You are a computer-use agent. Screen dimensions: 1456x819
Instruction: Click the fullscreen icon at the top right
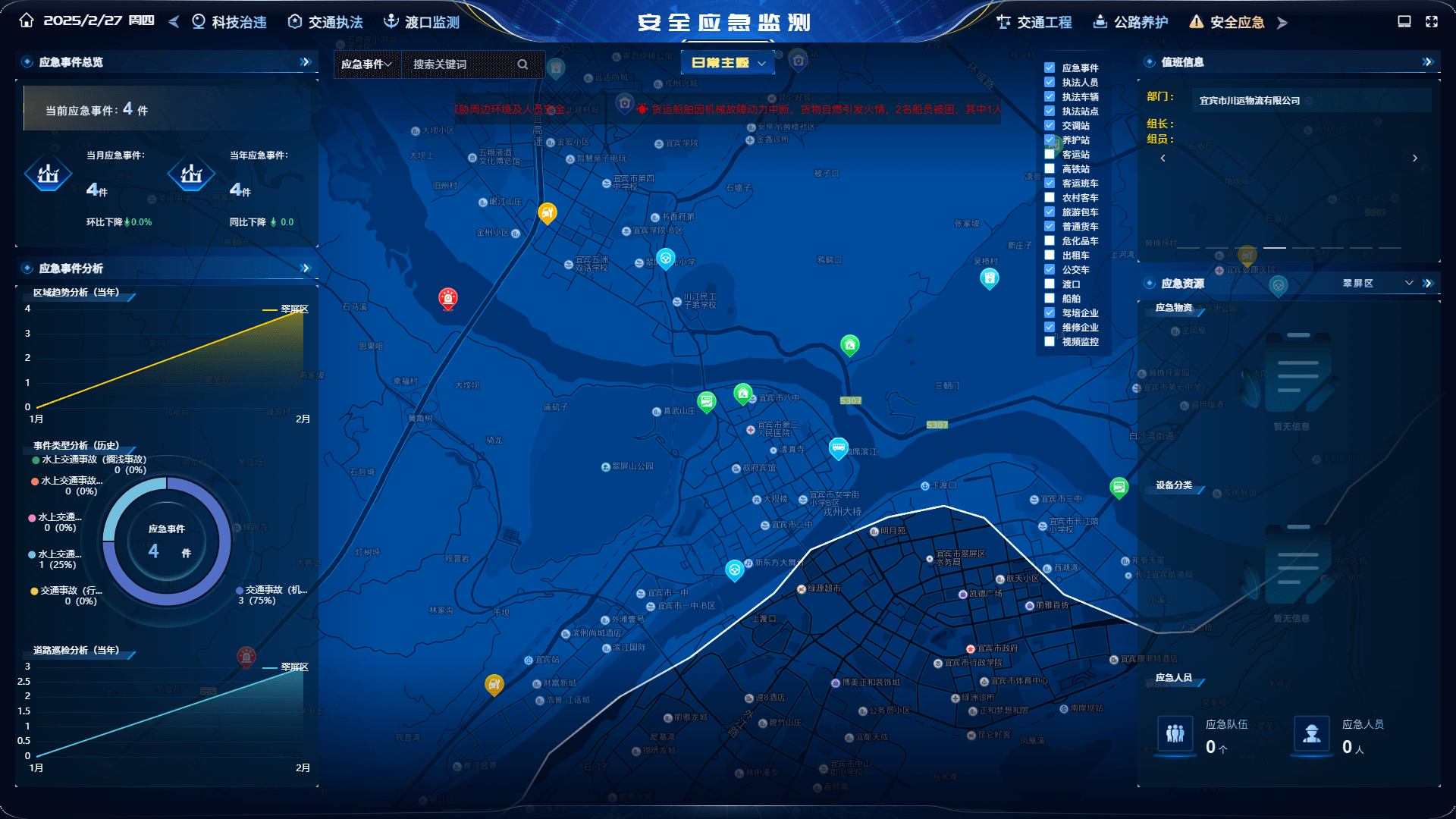(1431, 21)
